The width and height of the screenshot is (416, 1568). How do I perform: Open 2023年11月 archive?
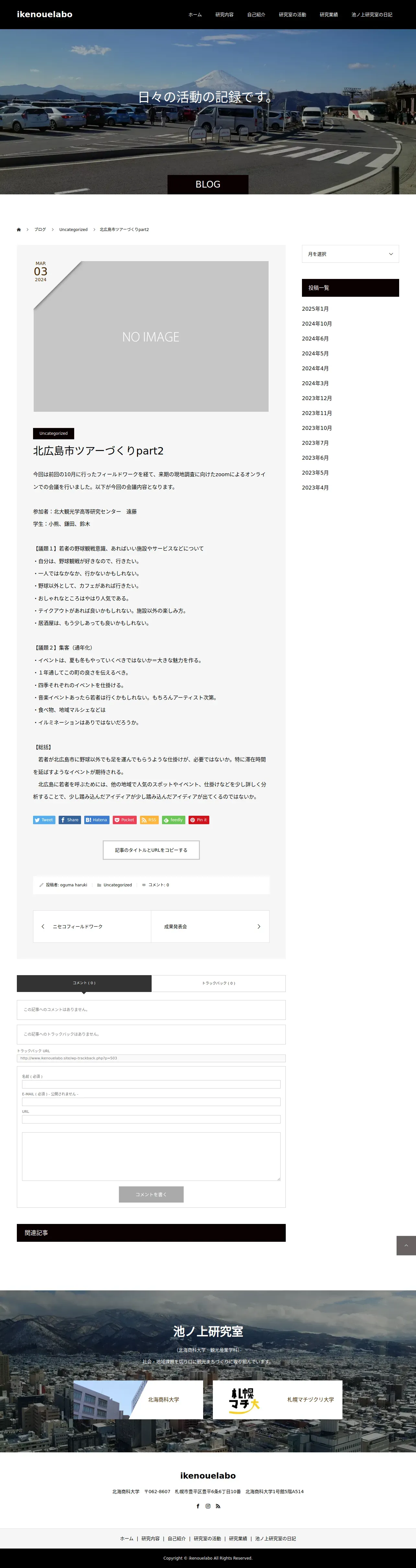point(317,413)
